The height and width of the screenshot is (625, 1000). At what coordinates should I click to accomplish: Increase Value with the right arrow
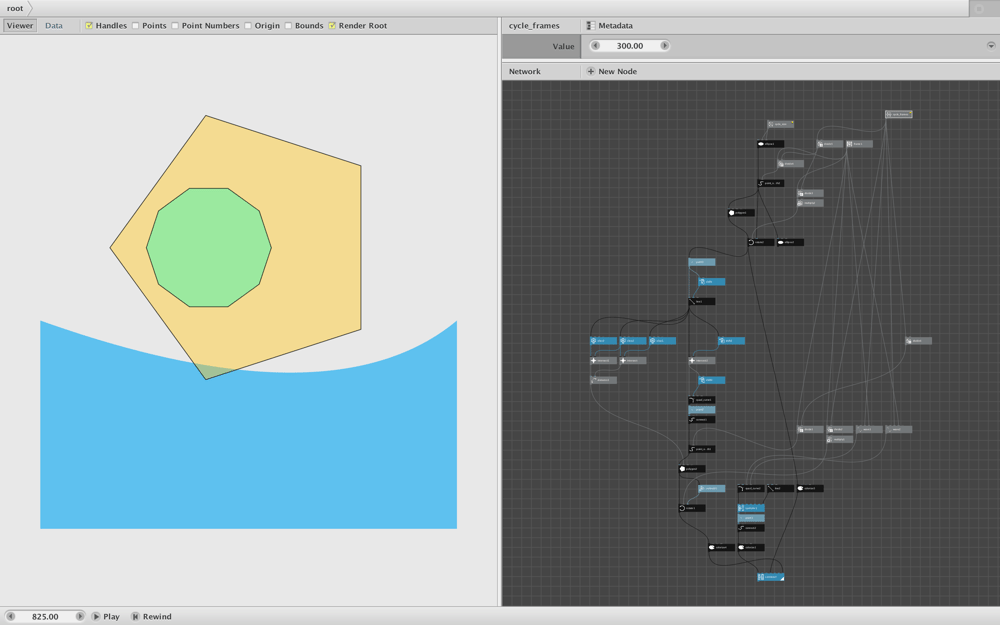665,46
